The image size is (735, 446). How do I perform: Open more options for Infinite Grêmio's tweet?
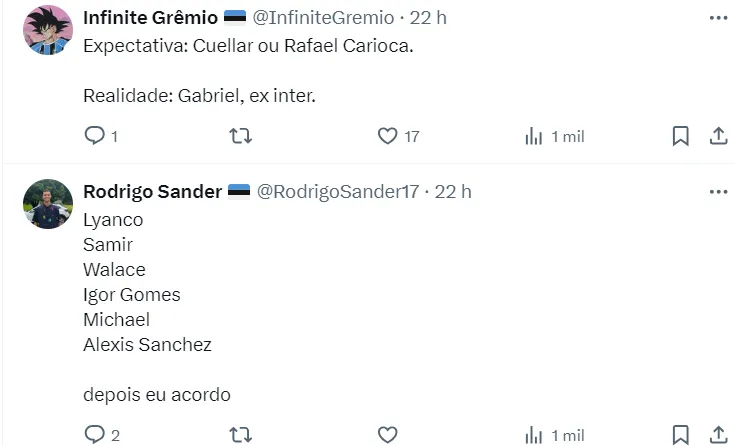[718, 18]
